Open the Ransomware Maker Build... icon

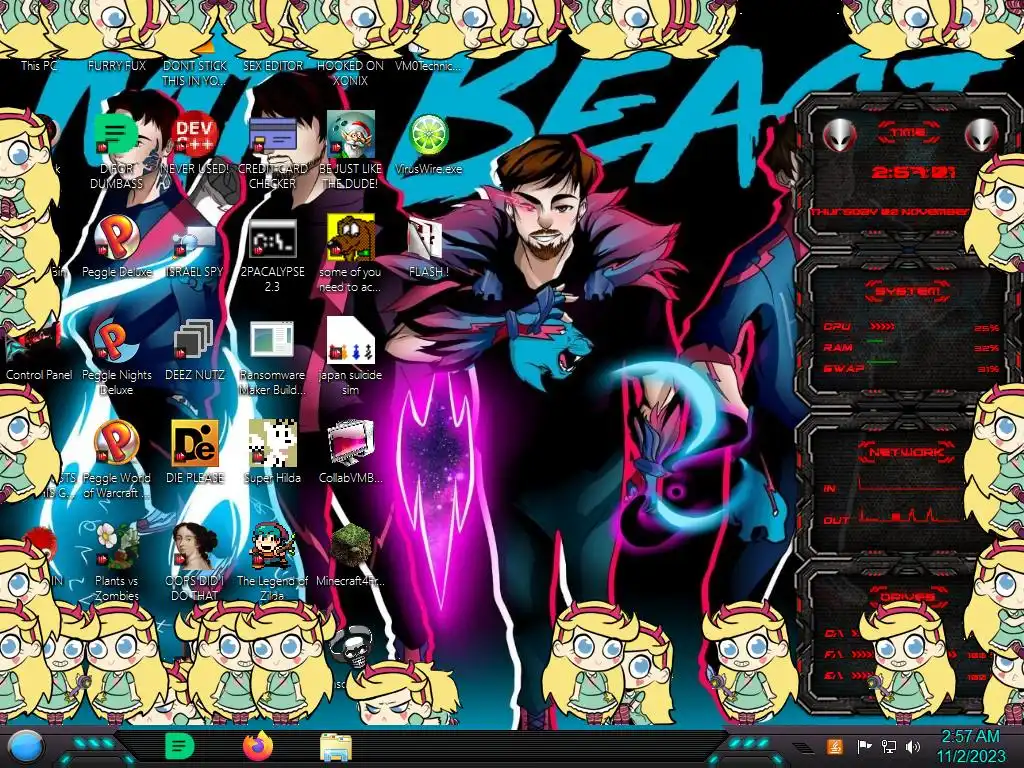pos(272,342)
